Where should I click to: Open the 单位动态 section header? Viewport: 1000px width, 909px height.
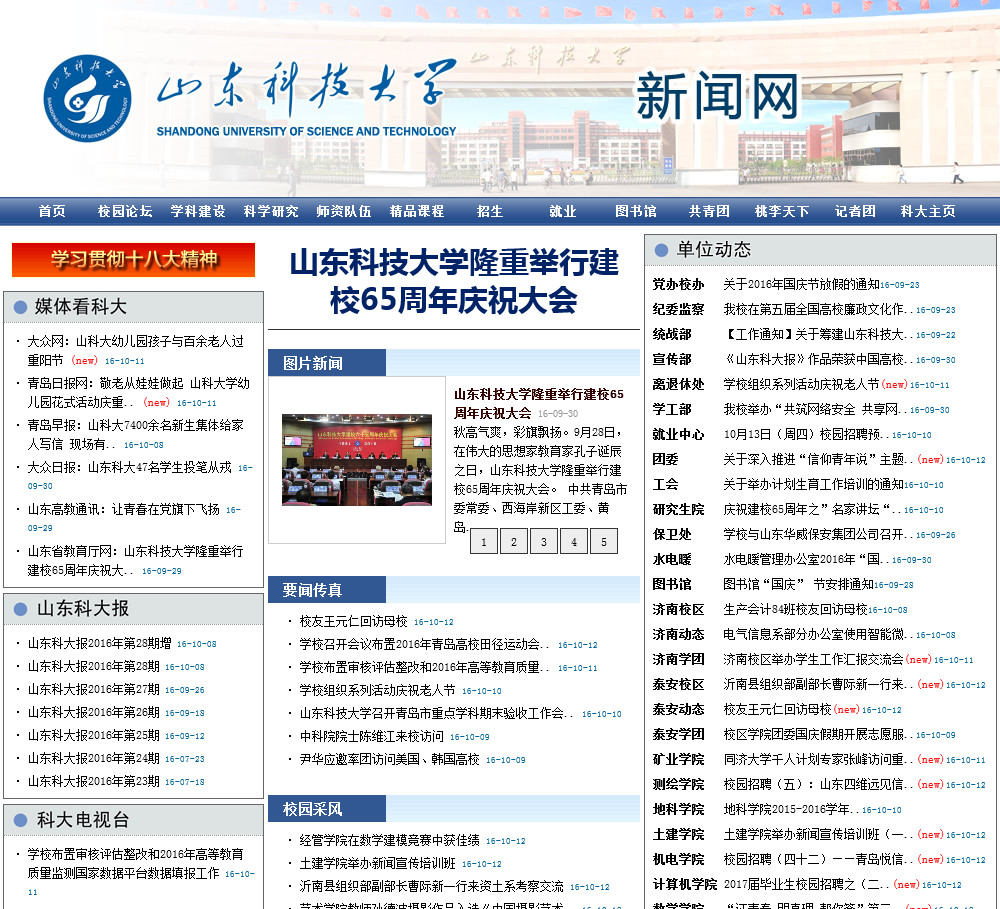click(714, 249)
